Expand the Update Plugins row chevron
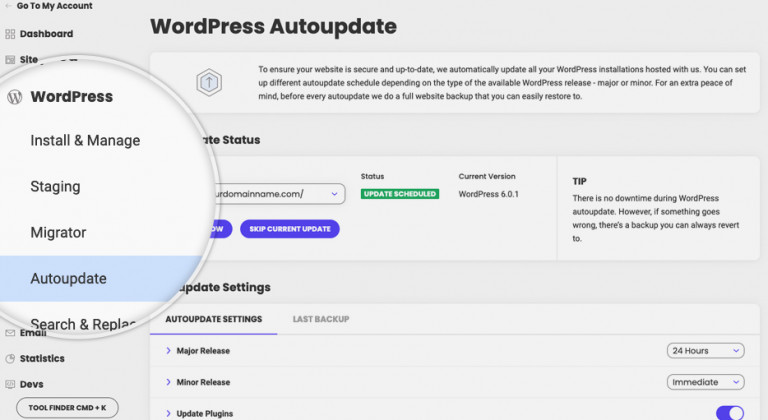The width and height of the screenshot is (768, 420). (x=168, y=413)
